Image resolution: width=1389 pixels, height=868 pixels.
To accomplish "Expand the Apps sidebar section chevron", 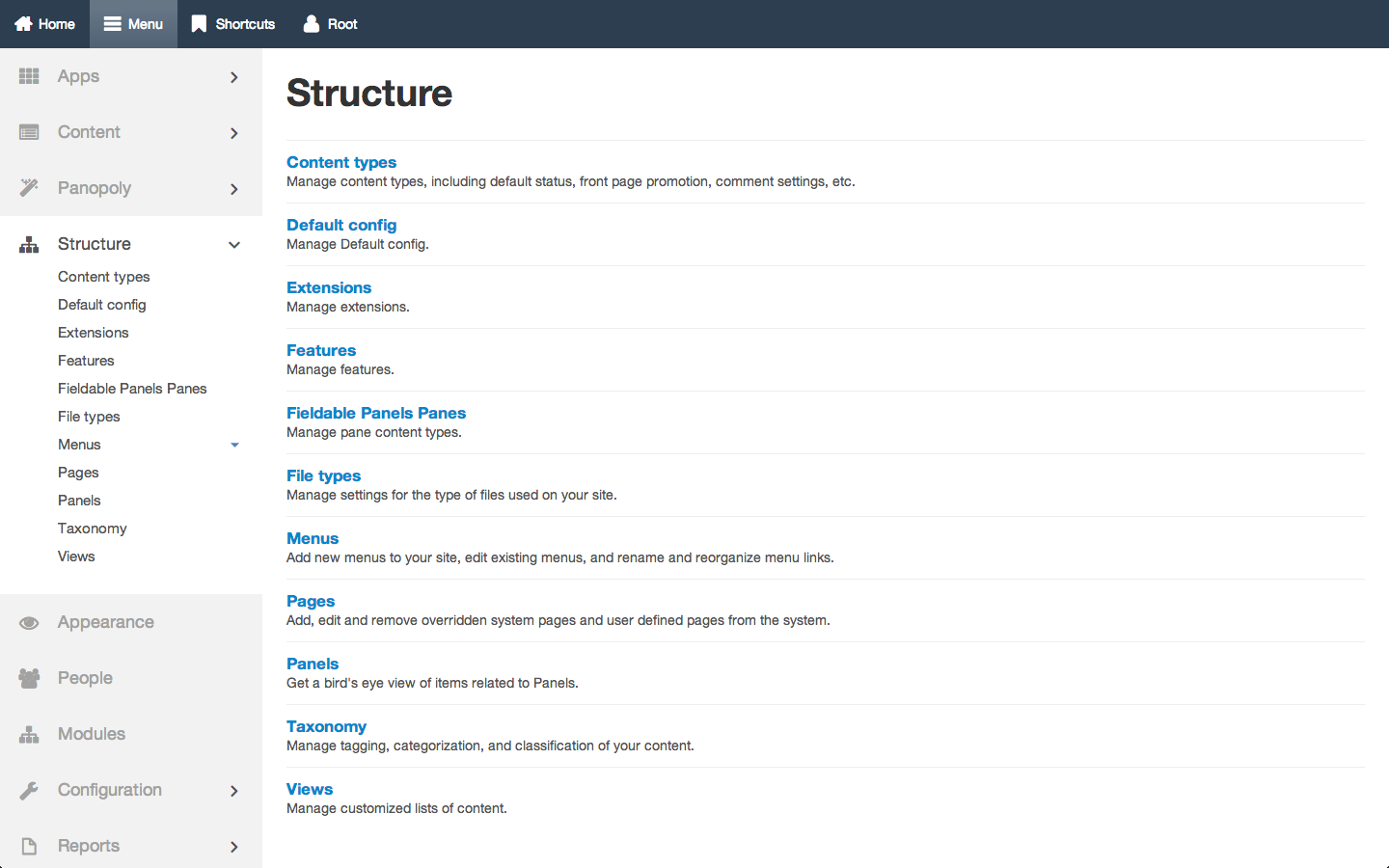I will point(234,77).
